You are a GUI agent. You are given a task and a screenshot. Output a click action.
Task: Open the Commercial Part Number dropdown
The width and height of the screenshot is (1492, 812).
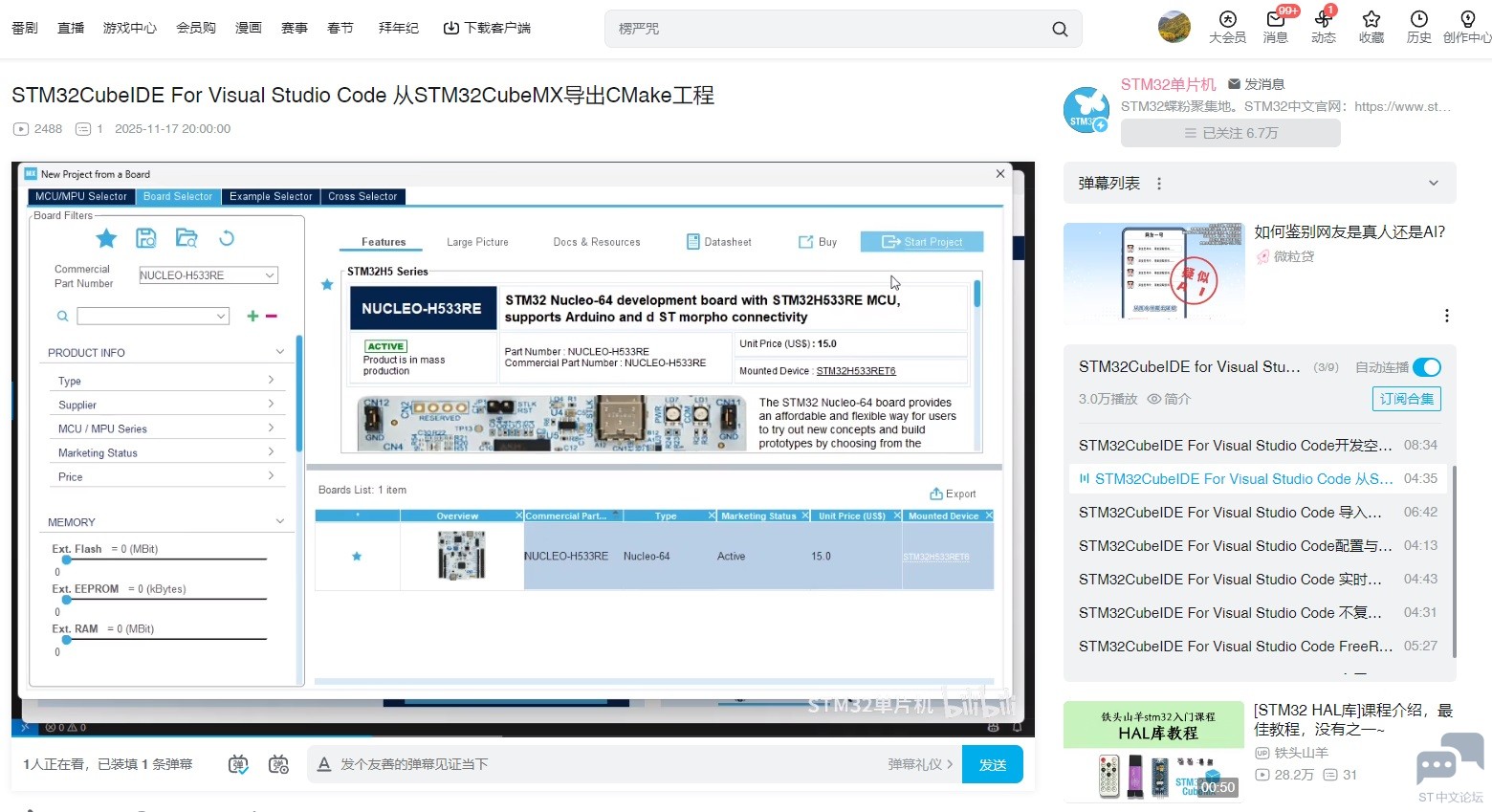208,275
